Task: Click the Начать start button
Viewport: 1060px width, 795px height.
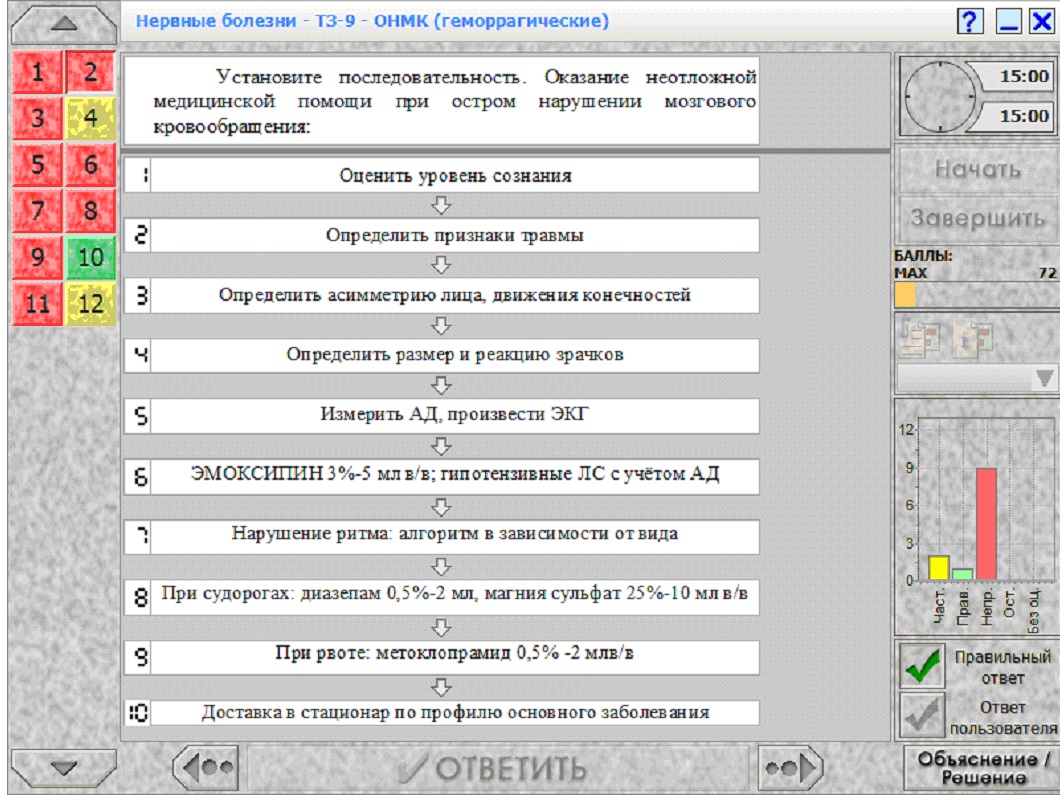Action: 978,169
